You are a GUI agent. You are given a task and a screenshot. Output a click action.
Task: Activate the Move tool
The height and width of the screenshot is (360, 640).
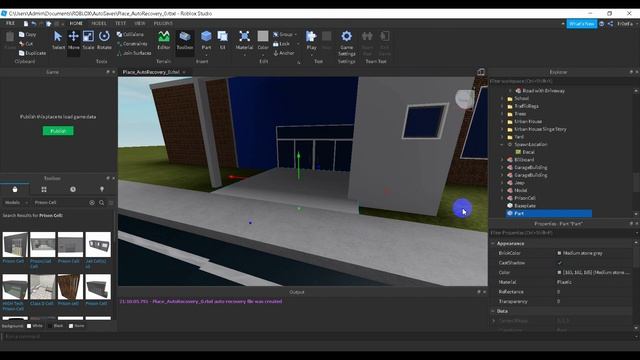(x=73, y=40)
